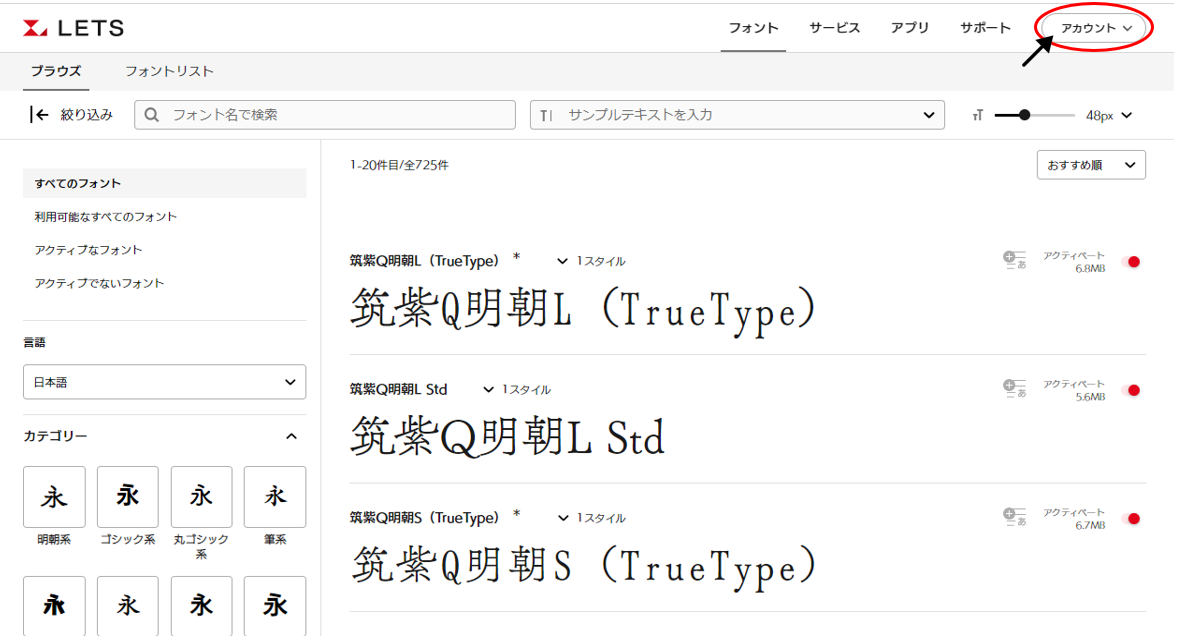This screenshot has width=1179, height=636.
Task: Open the 日本語 language dropdown
Action: (165, 382)
